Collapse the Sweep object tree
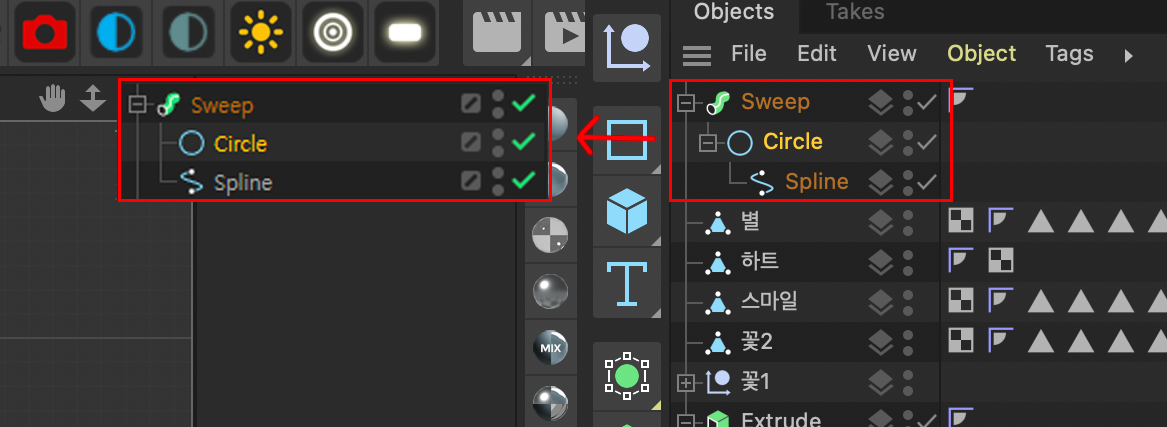 pos(685,102)
